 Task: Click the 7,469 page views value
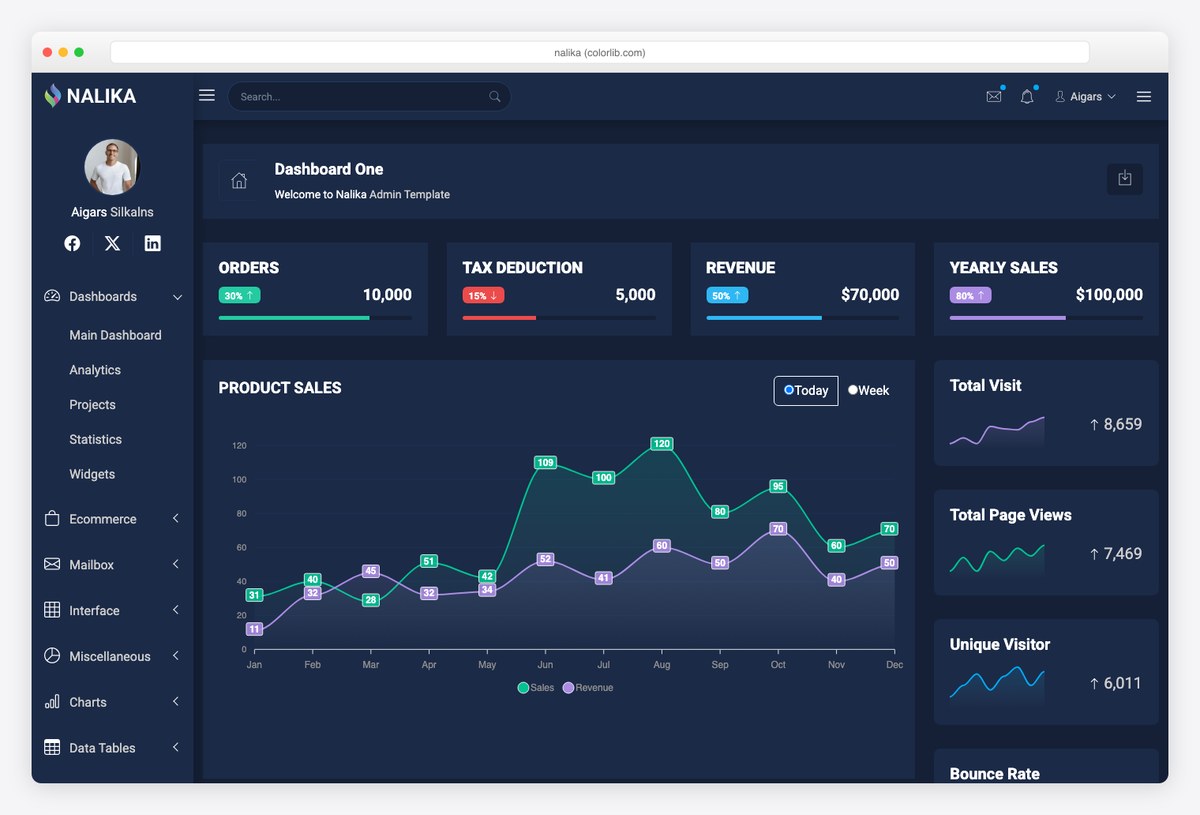click(1122, 553)
